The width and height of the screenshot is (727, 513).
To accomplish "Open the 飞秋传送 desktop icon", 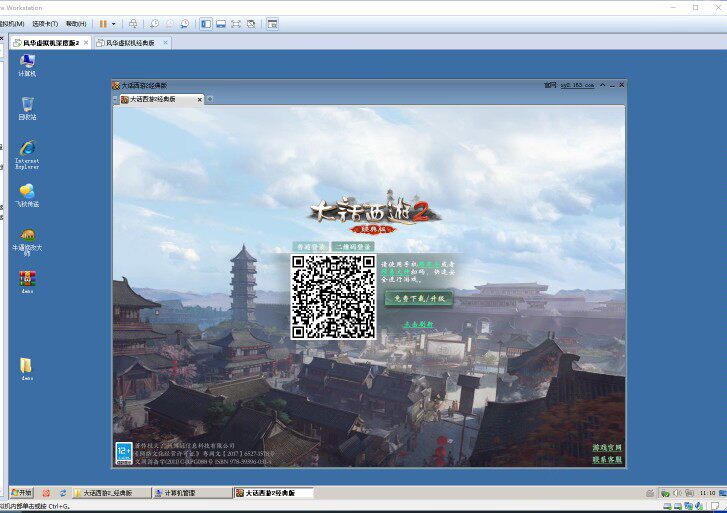I will pos(27,195).
